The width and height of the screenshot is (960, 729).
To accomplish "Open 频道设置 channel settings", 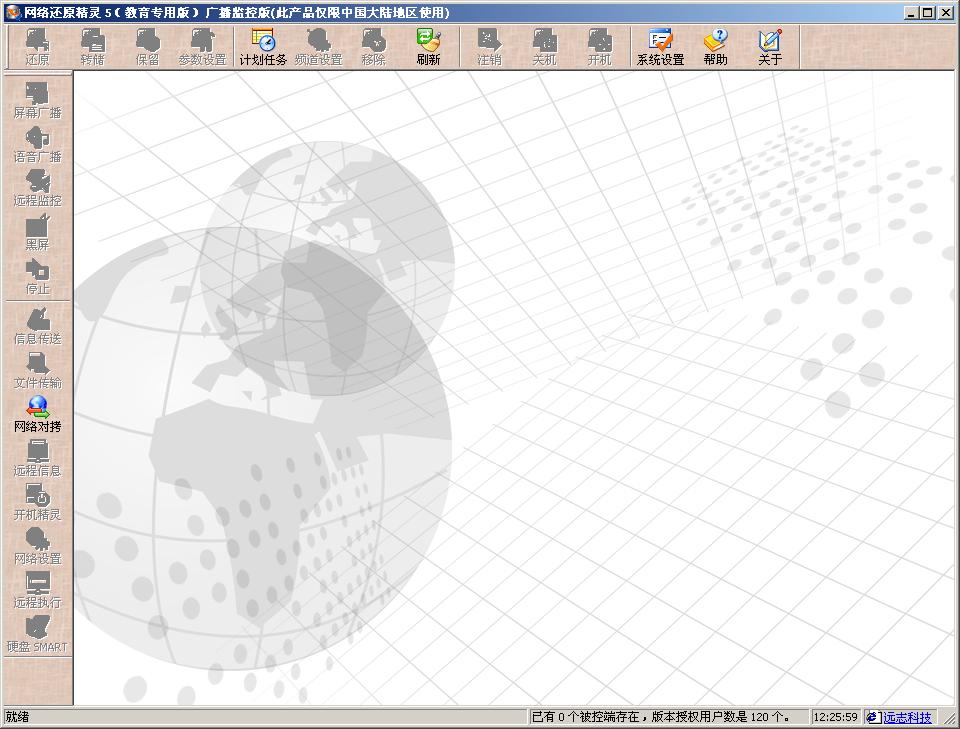I will [318, 47].
